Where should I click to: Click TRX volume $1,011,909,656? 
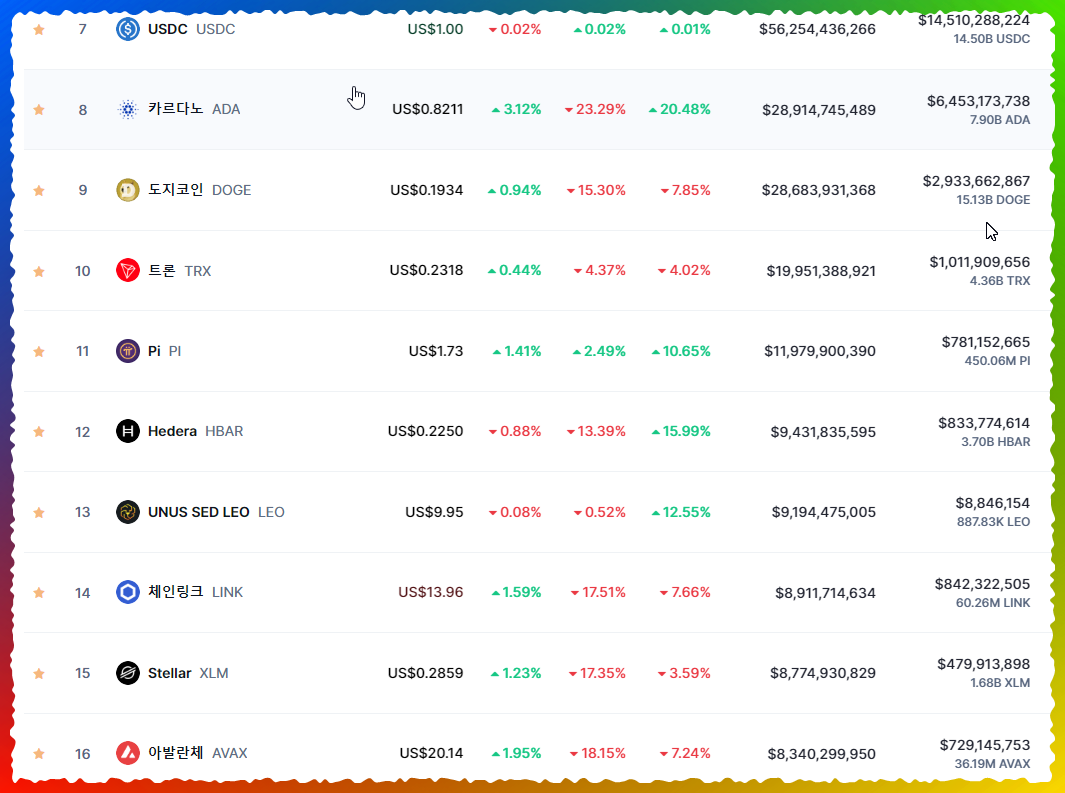click(980, 262)
